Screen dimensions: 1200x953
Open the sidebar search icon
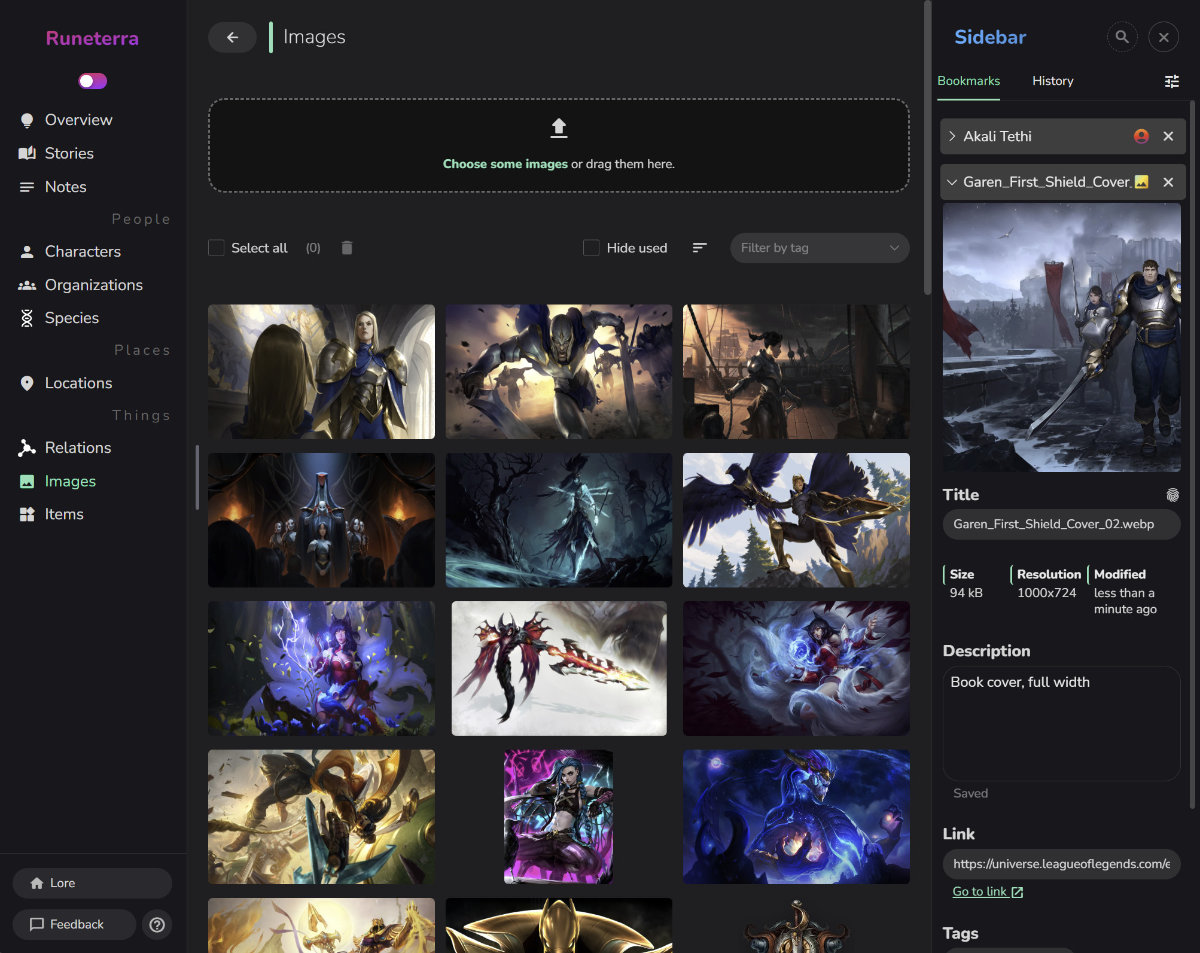point(1122,37)
